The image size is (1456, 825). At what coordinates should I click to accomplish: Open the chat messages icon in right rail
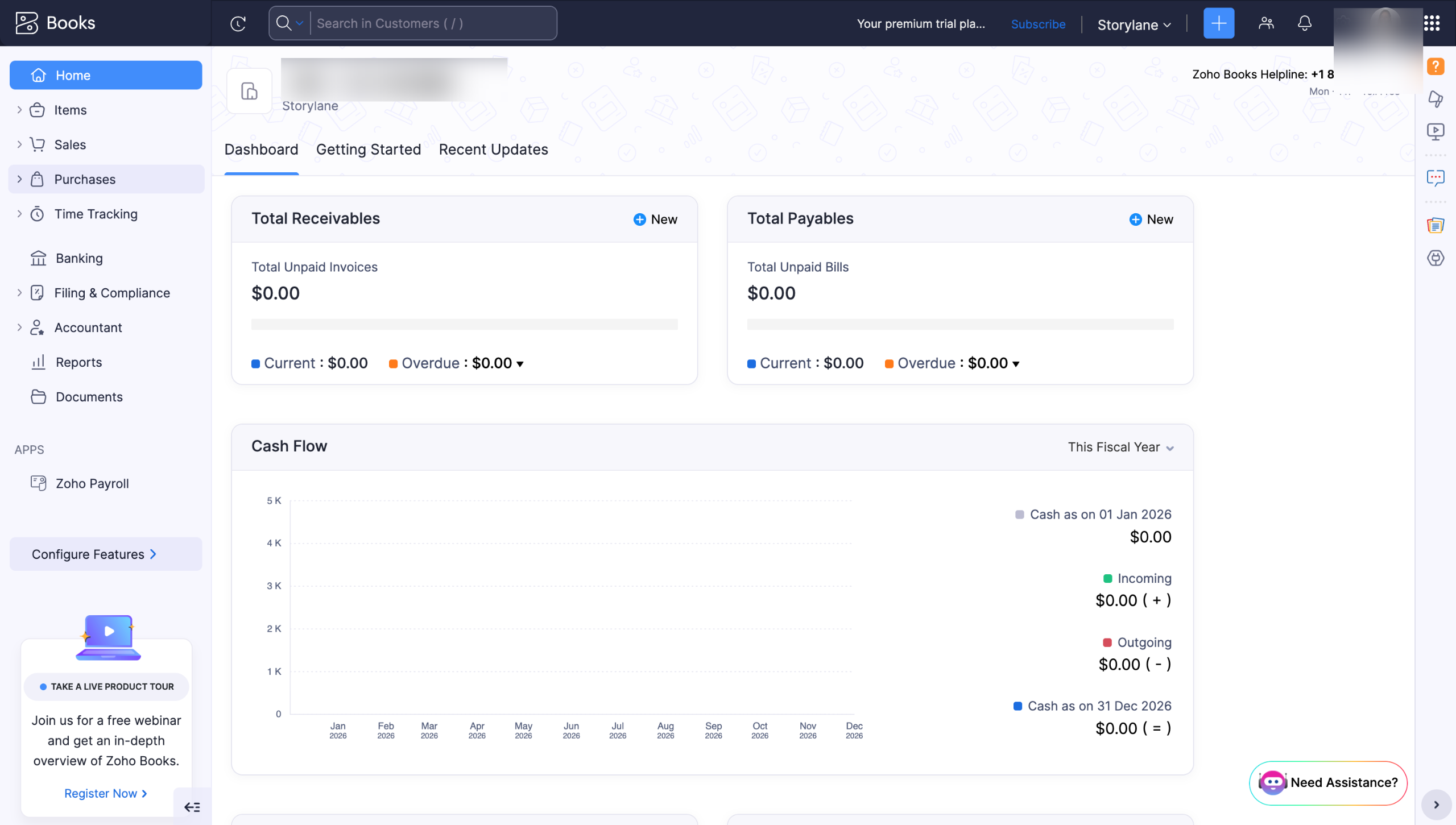1435,178
